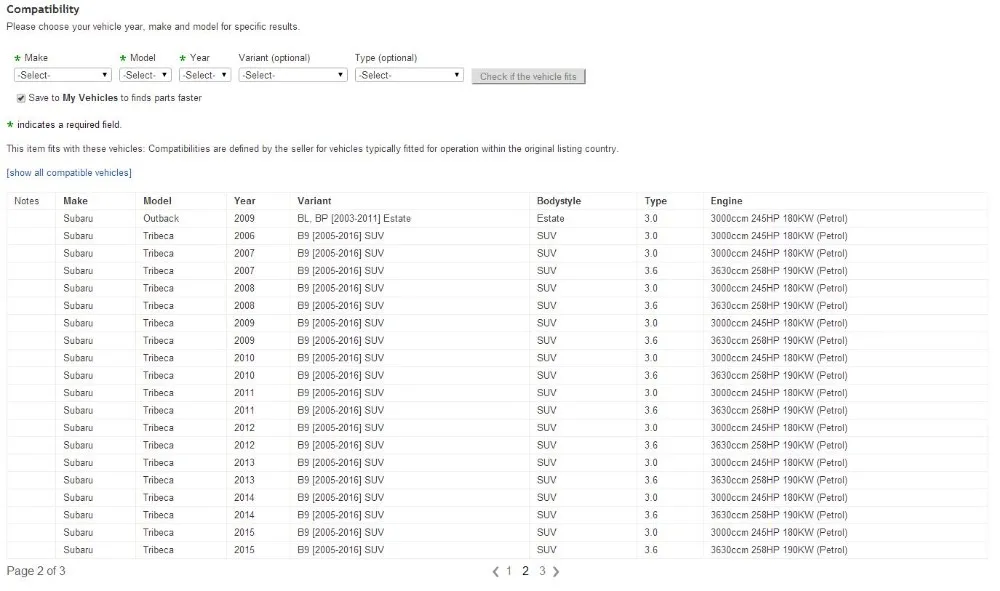Select the Outback model cell
The width and height of the screenshot is (1000, 591).
click(161, 219)
